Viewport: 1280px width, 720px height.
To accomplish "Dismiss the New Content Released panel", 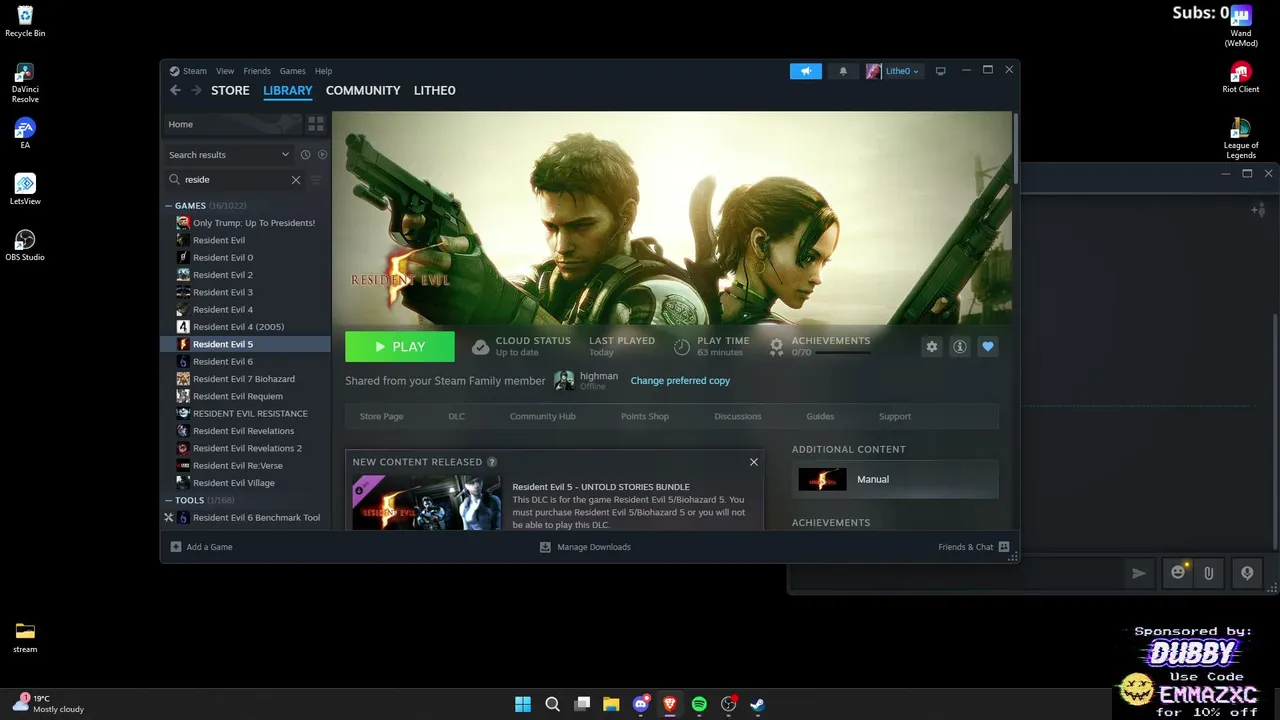I will (x=754, y=462).
